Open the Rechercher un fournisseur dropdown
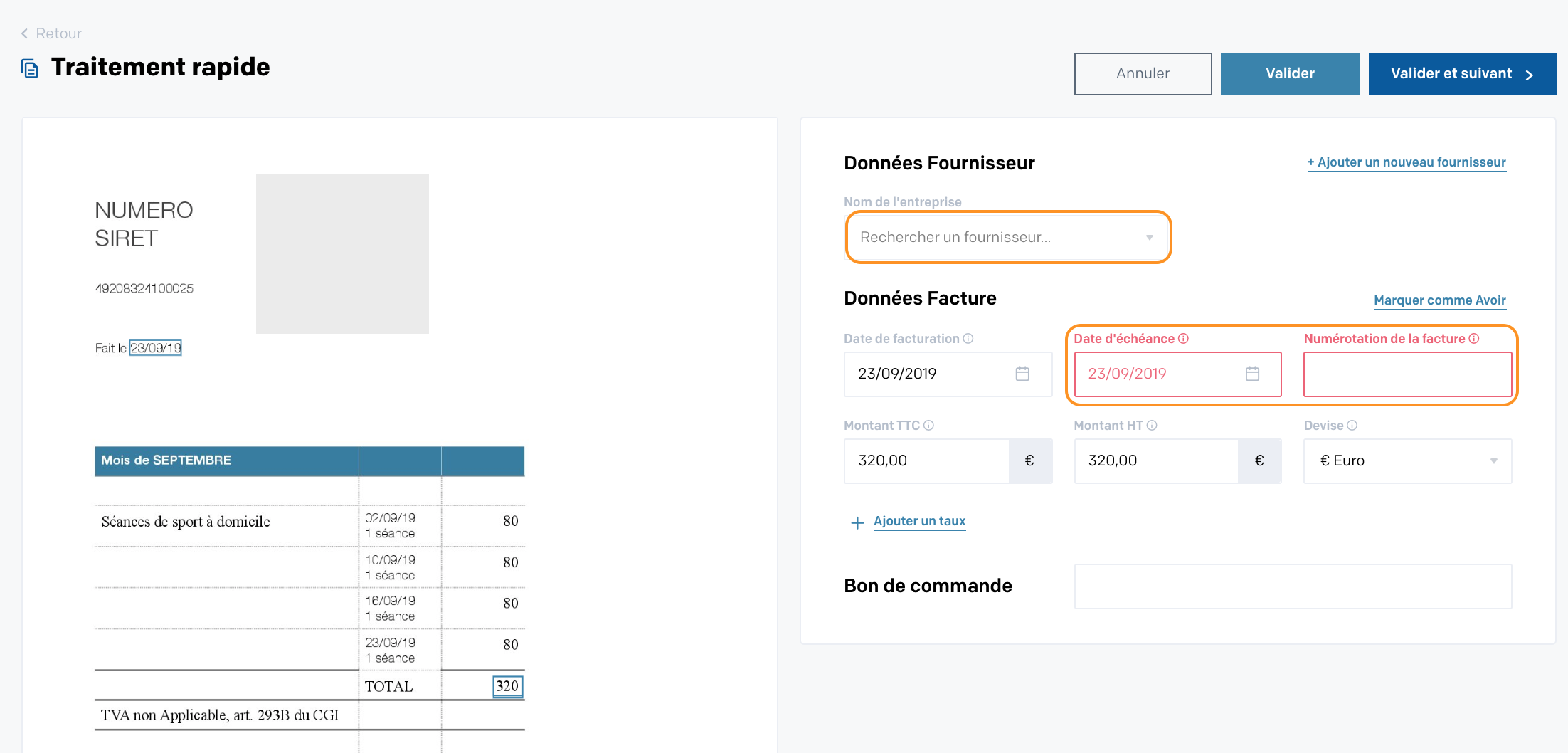Screen dimensions: 1568x753 [x=1007, y=237]
